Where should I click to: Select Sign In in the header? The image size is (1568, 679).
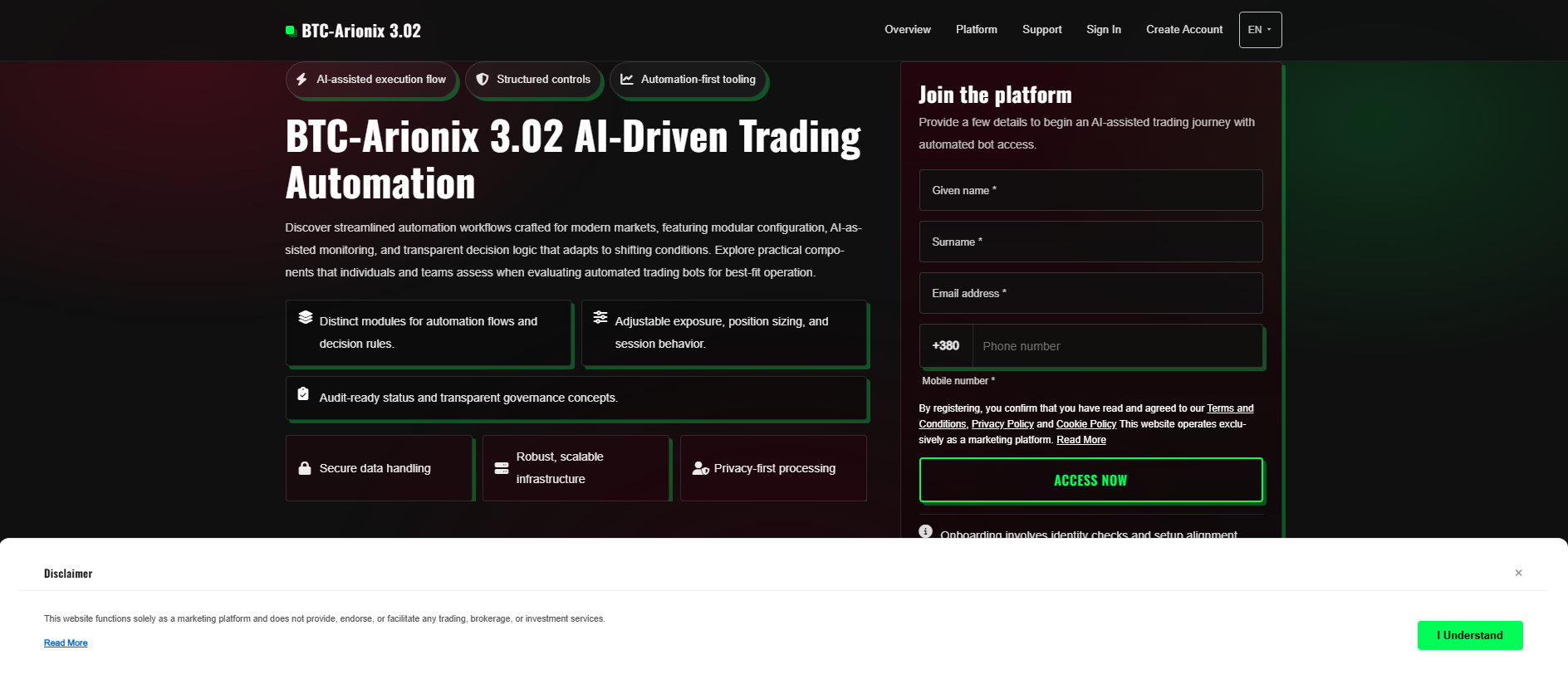[x=1104, y=30]
